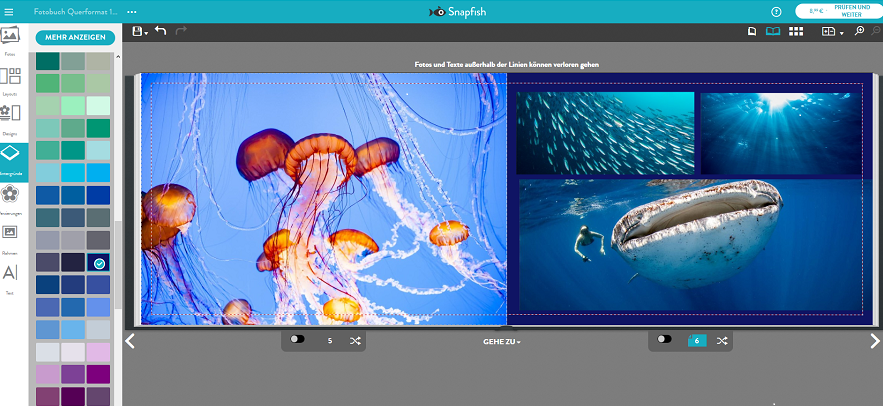Open the Verzierungen flower panel
Image resolution: width=883 pixels, height=406 pixels.
click(10, 200)
